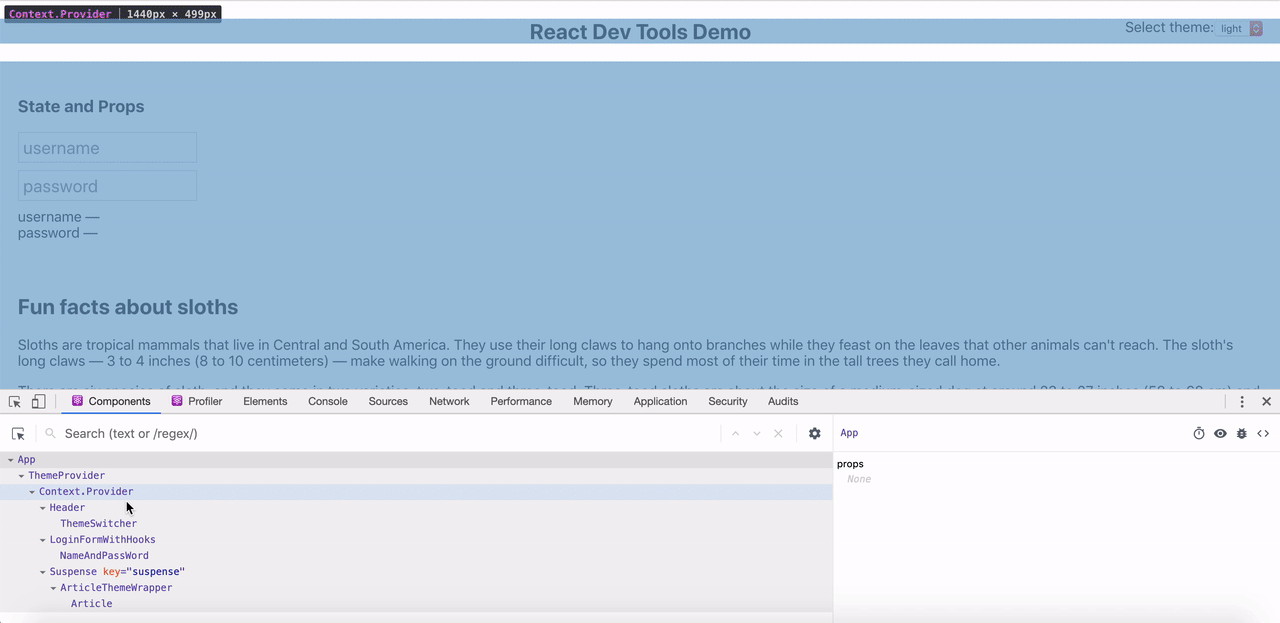Click the App name in inspector header
This screenshot has width=1280, height=623.
(x=849, y=433)
